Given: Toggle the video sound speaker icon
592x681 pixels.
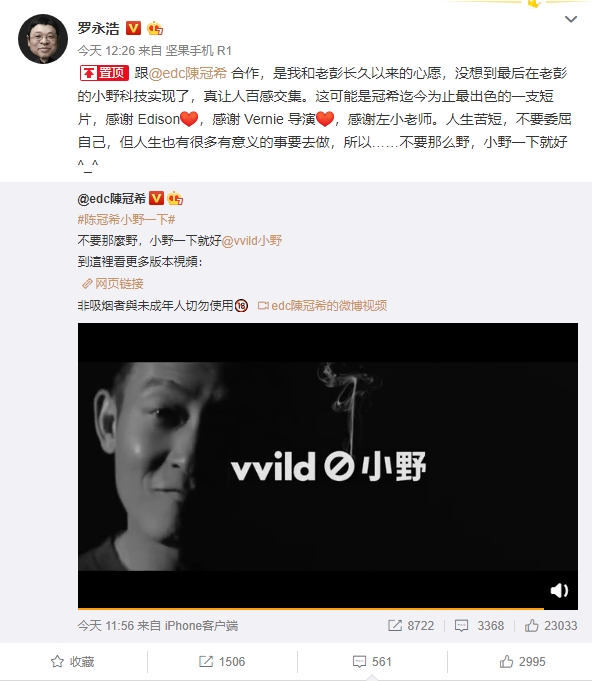Looking at the screenshot, I should [559, 590].
